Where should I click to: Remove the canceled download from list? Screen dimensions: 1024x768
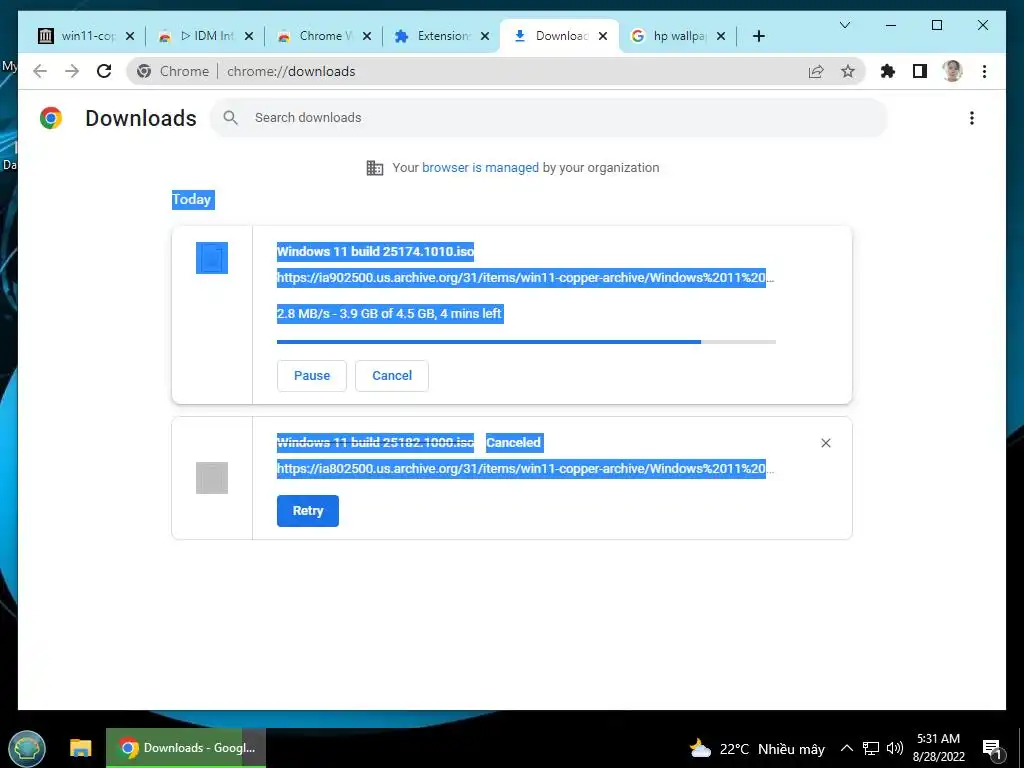pyautogui.click(x=825, y=443)
